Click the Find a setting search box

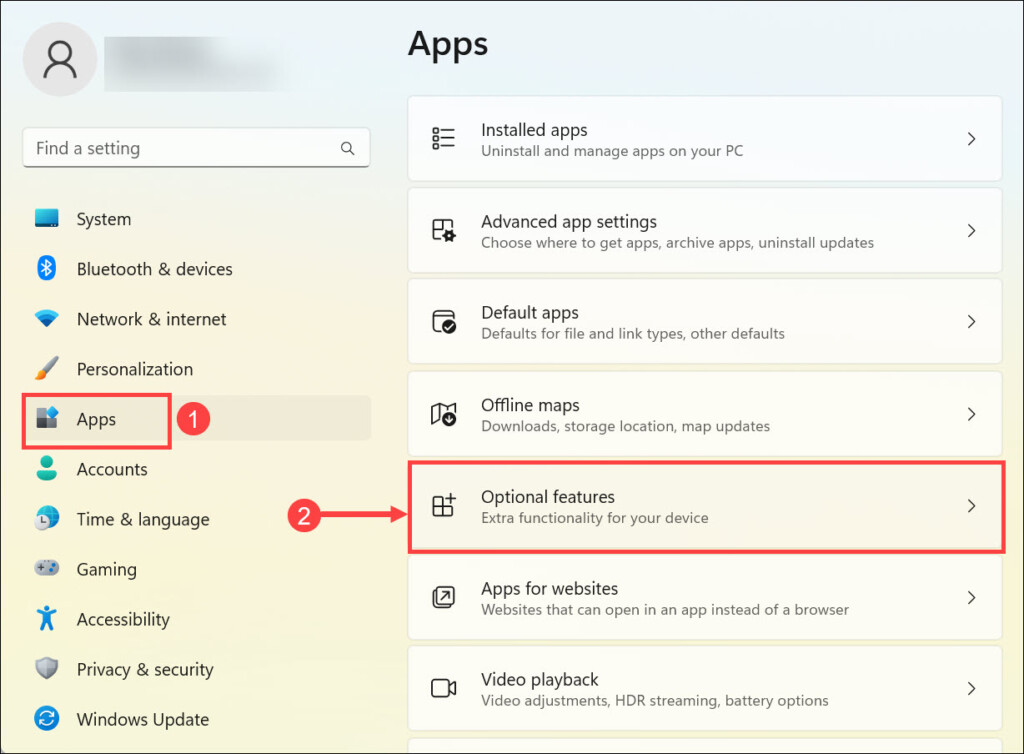[180, 148]
